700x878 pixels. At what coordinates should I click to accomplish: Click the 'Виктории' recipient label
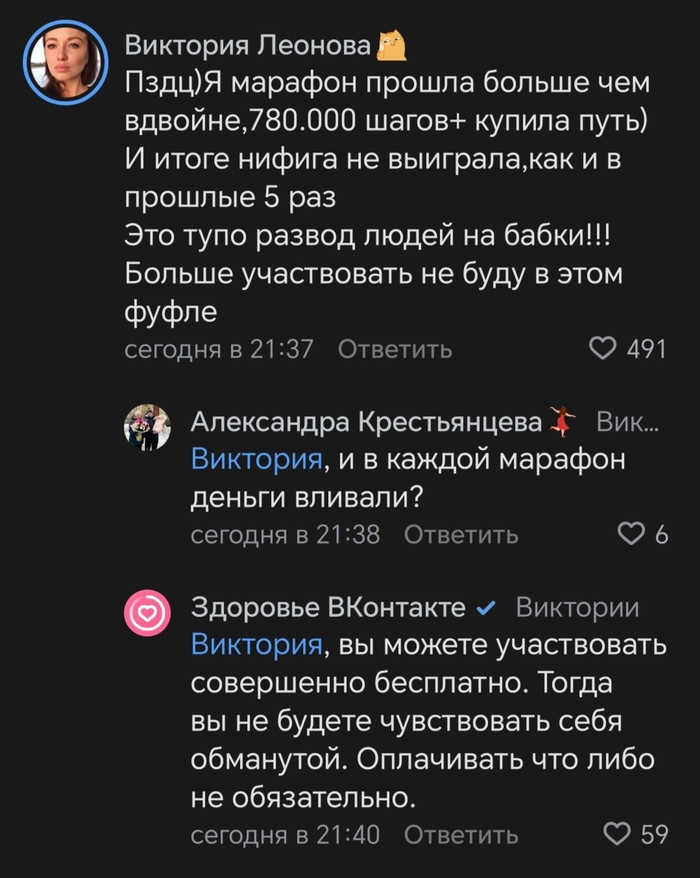click(x=577, y=608)
